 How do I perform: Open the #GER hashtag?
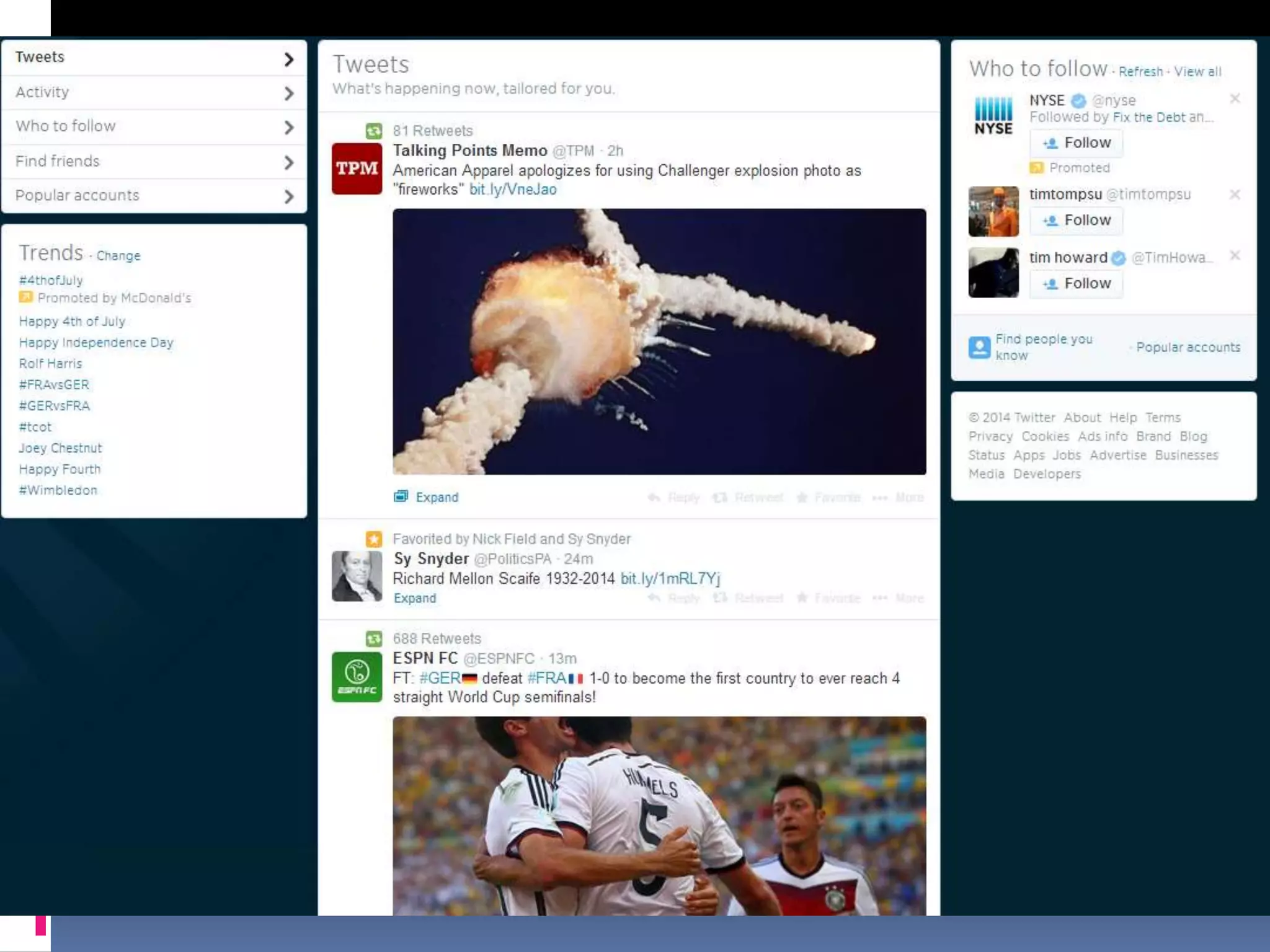(x=440, y=678)
